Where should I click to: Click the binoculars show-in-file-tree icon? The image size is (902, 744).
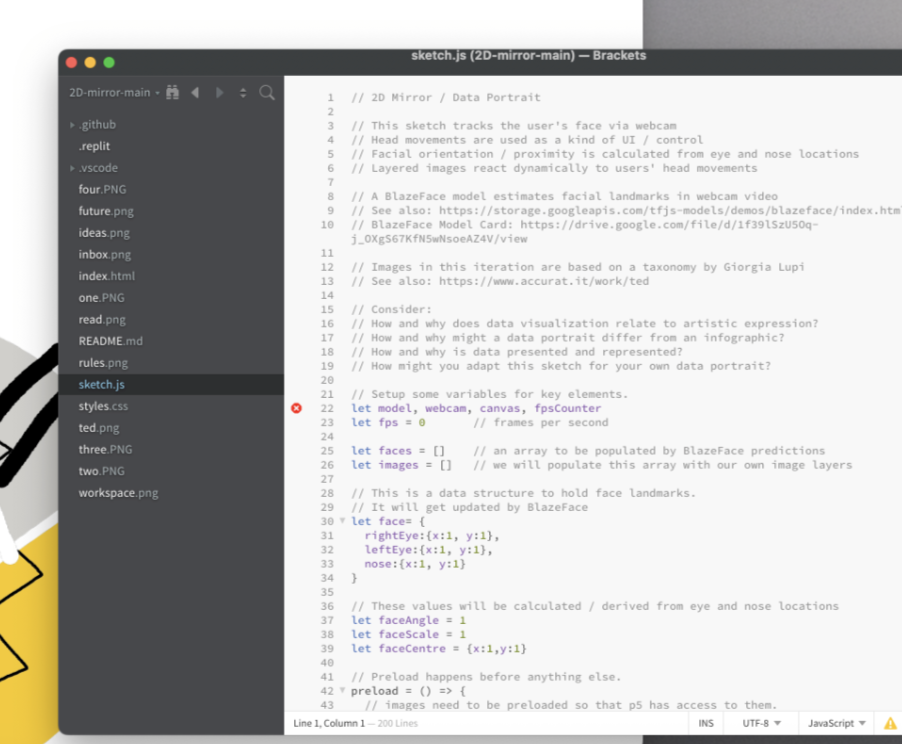(172, 92)
